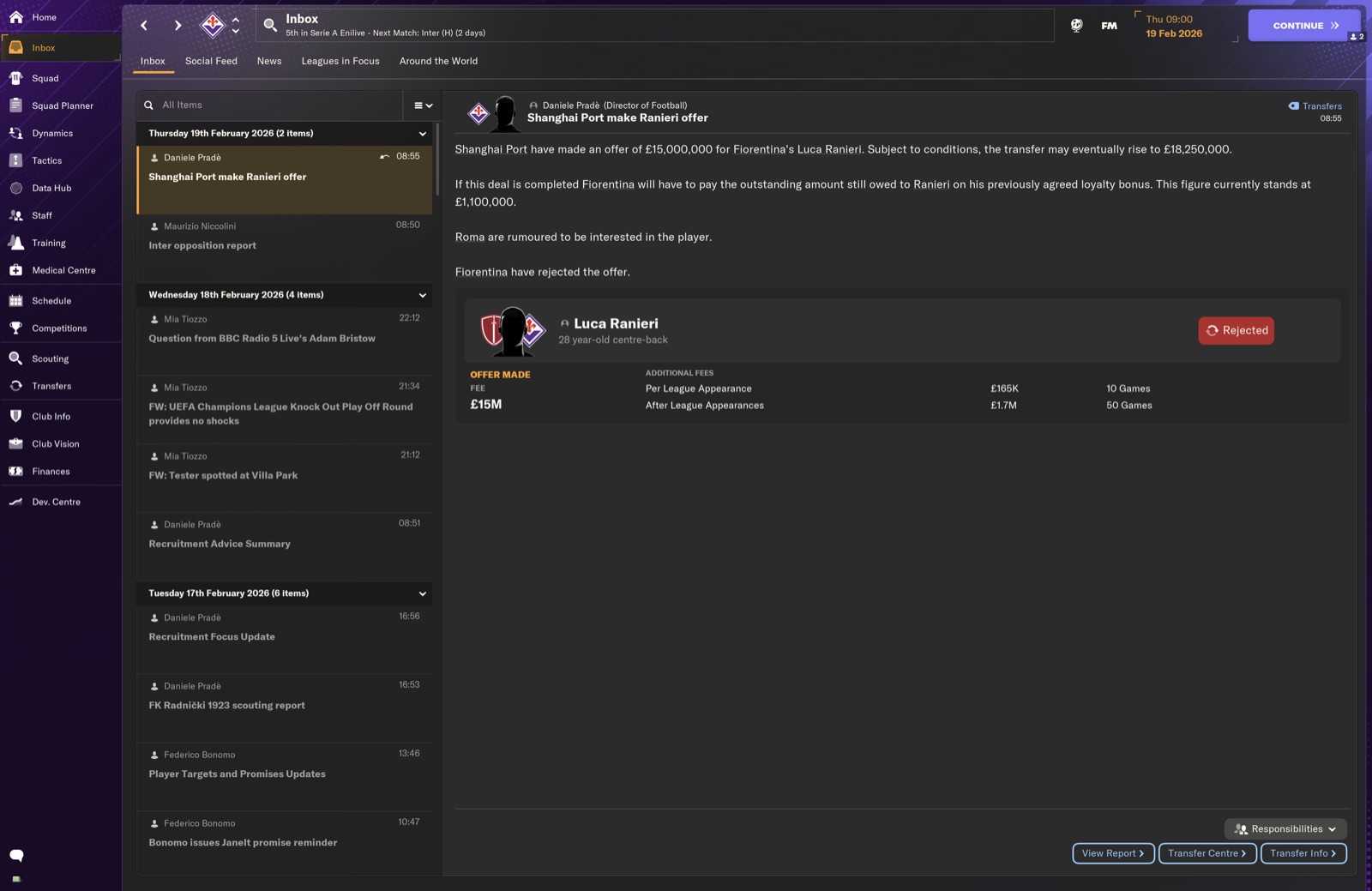This screenshot has width=1372, height=891.
Task: Go back with the left arrow
Action: tap(144, 26)
